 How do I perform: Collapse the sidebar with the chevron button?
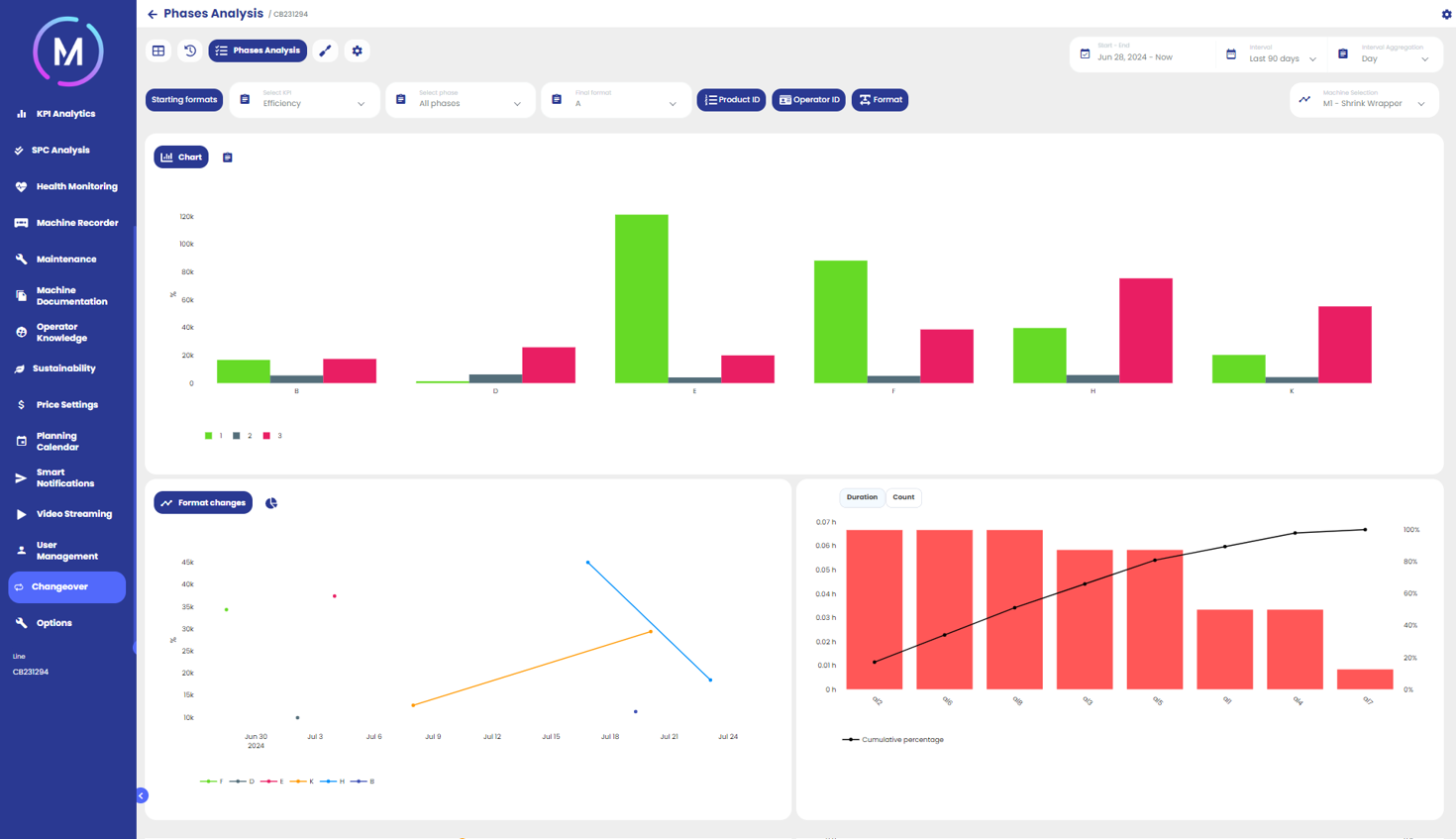[142, 795]
